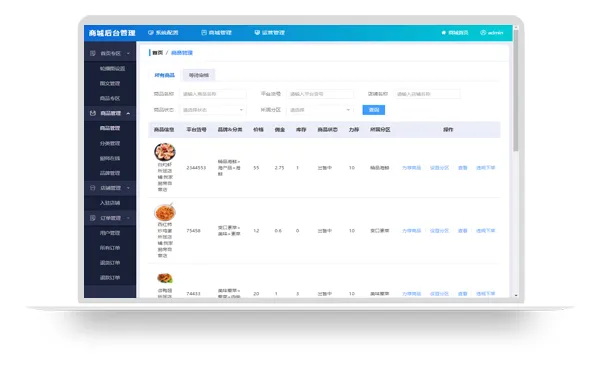
Task: Click the 商城管理 icon in top navigation
Action: pyautogui.click(x=204, y=33)
